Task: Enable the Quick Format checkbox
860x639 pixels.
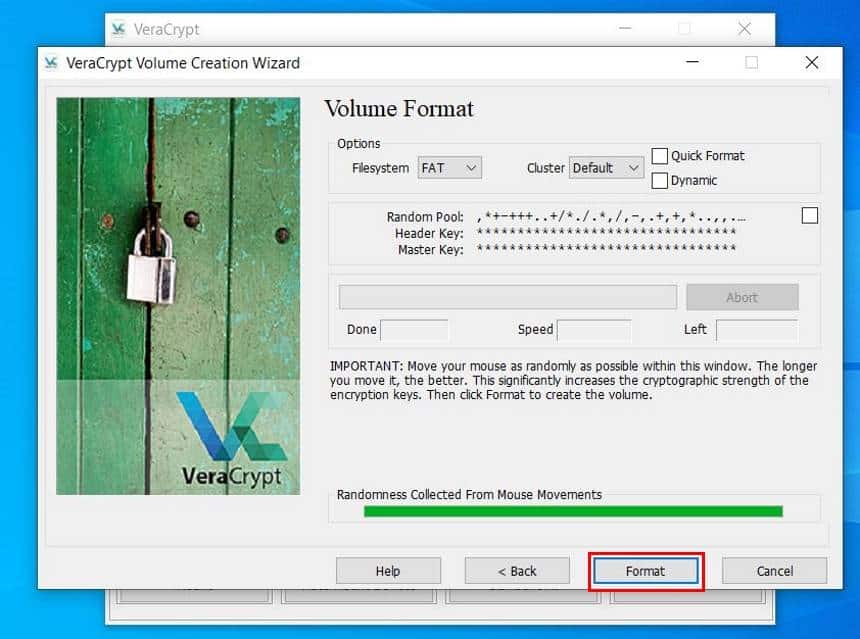Action: [659, 156]
